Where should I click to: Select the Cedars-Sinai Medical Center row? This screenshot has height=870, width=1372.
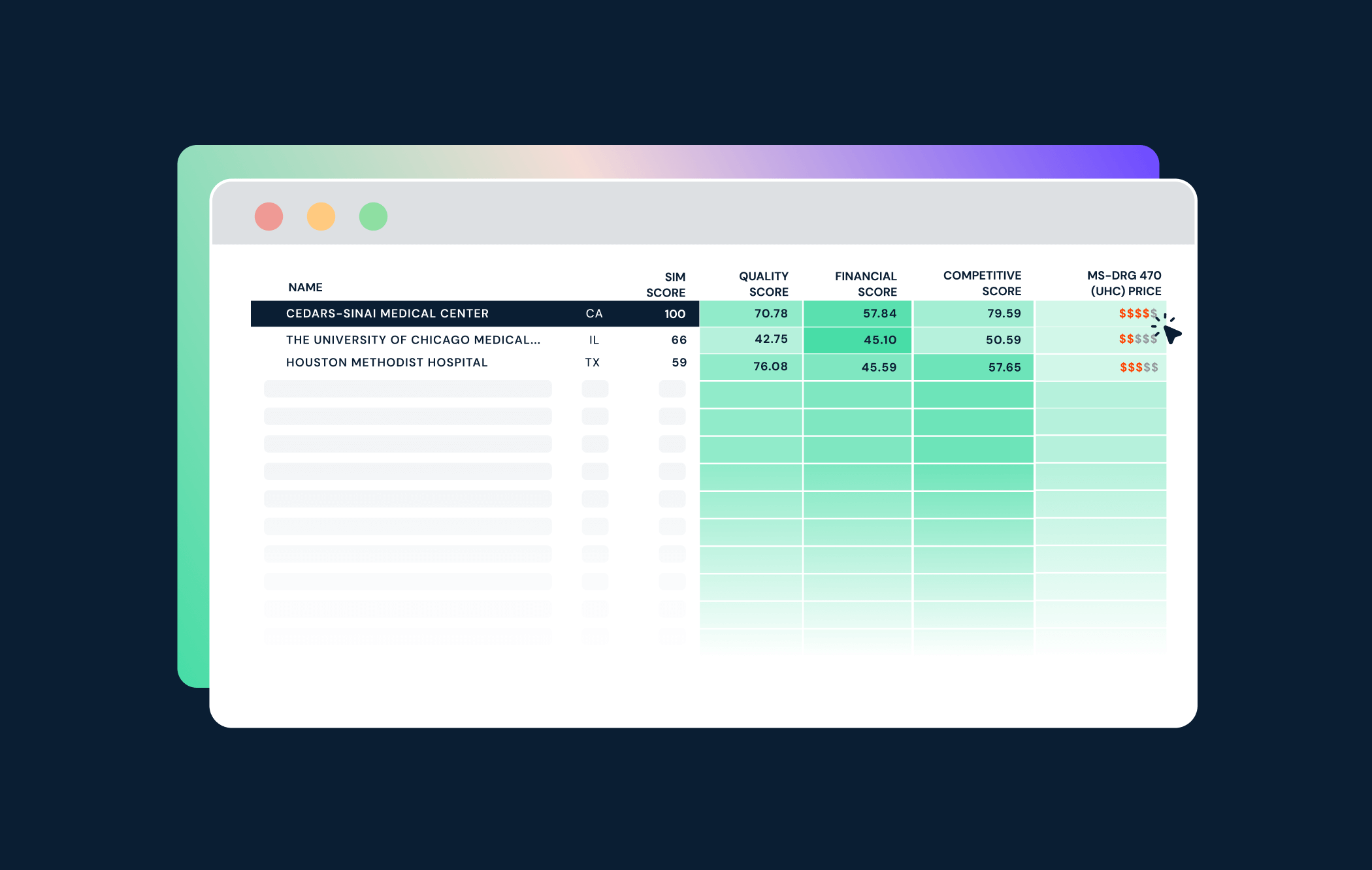point(387,314)
